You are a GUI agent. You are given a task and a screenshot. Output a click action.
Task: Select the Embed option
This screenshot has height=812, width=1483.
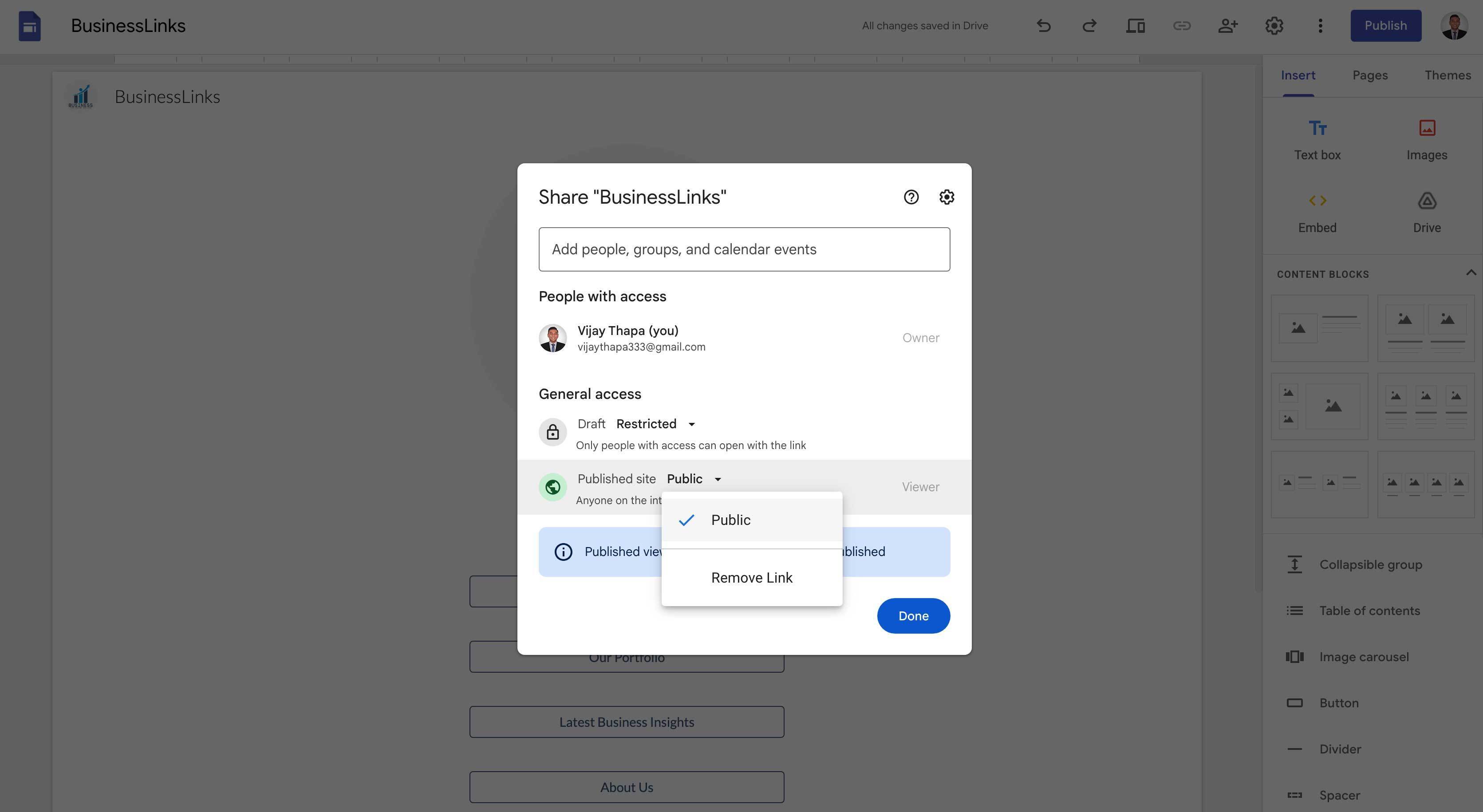coord(1317,213)
